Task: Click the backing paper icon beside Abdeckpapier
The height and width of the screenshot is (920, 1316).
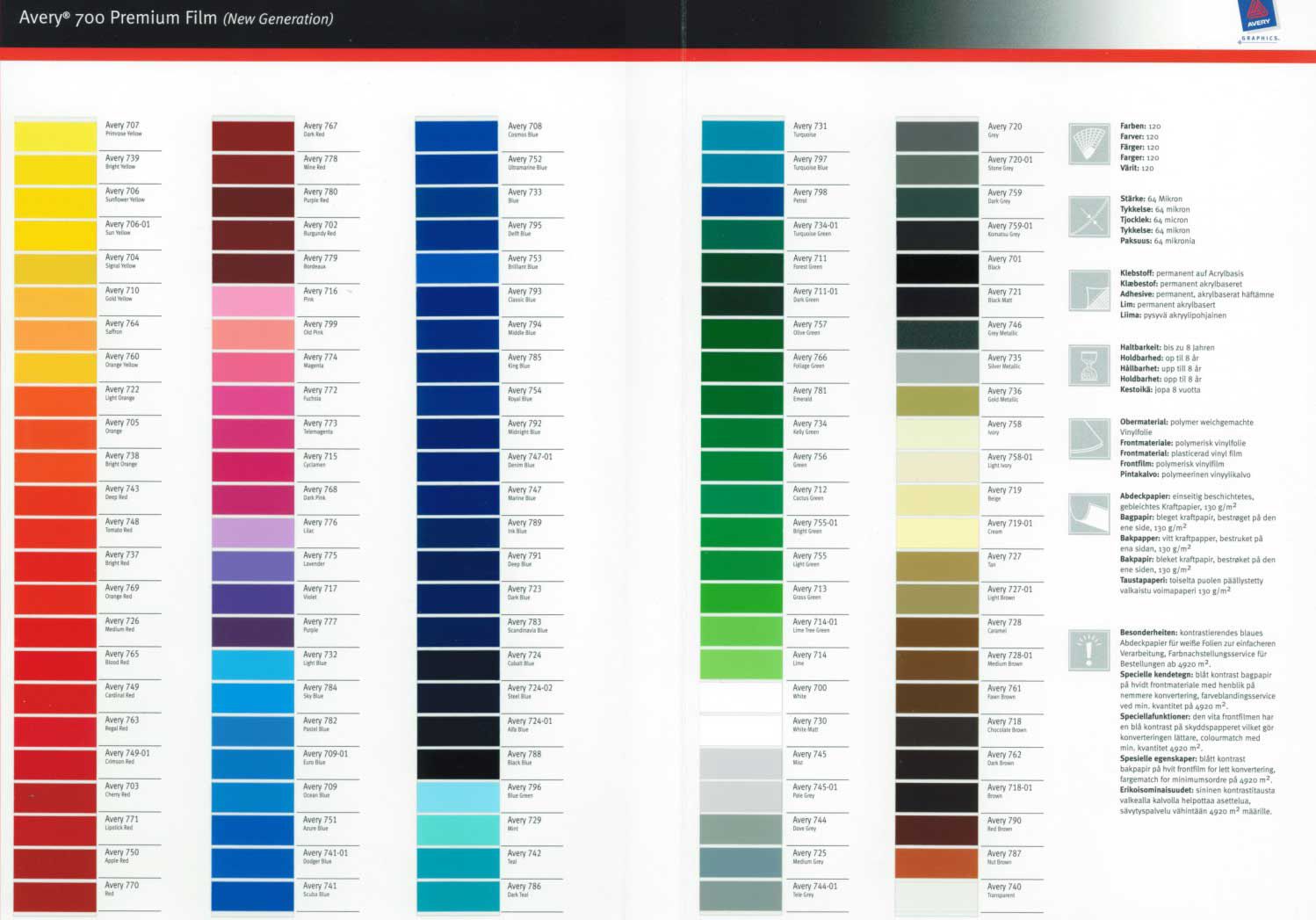Action: coord(1089,514)
